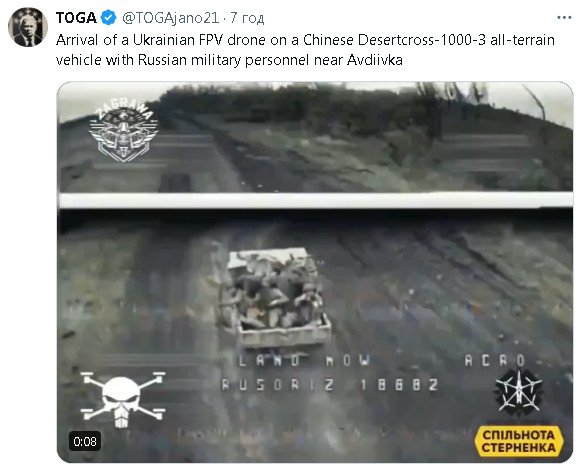The height and width of the screenshot is (468, 577).
Task: Expand the three-dots more options menu
Action: point(563,17)
